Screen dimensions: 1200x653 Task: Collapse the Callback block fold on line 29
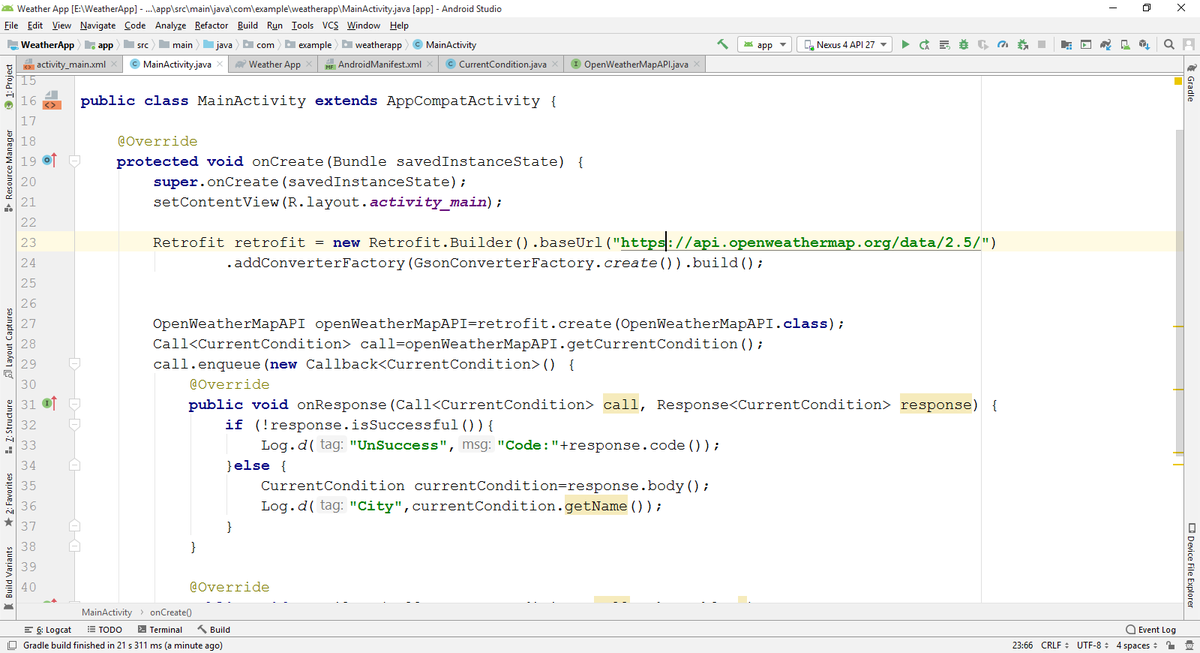[x=76, y=364]
